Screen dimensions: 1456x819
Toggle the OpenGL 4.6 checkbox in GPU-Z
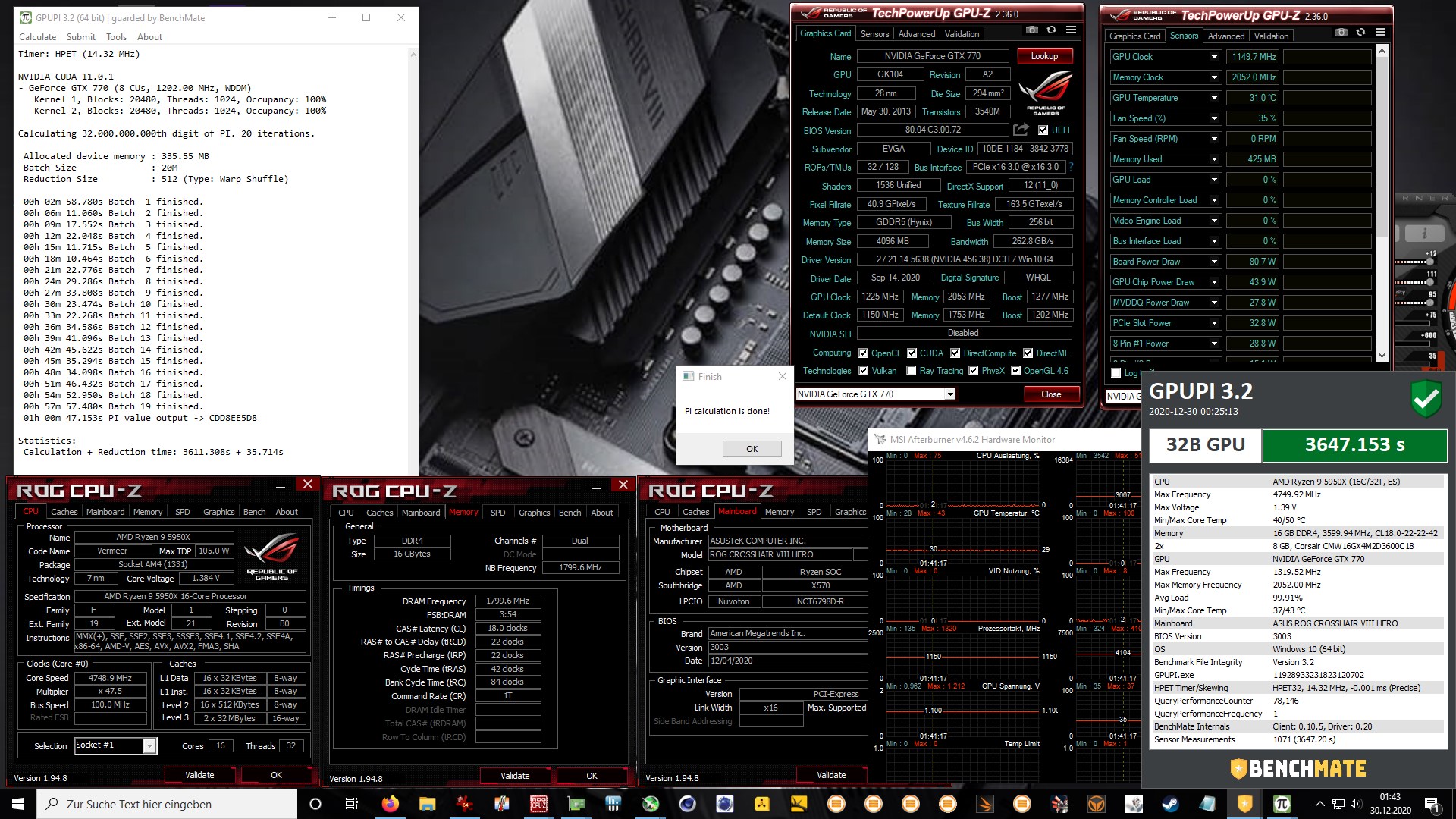pos(1015,371)
